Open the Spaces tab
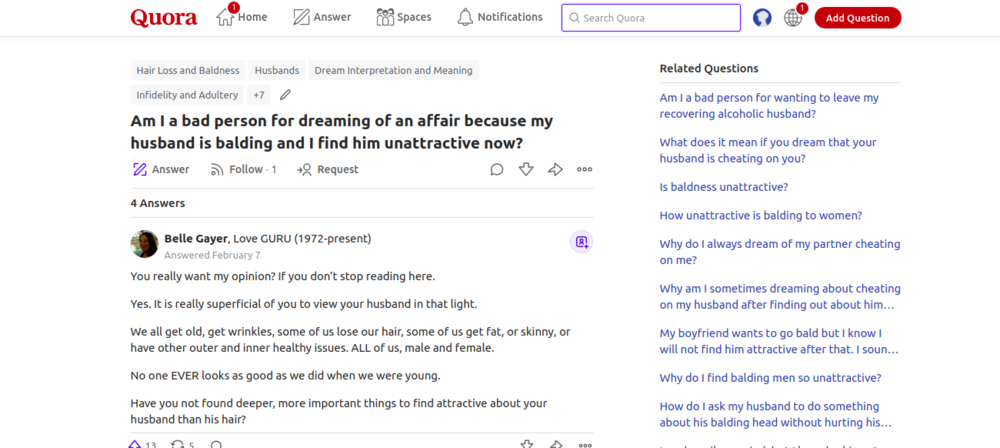The height and width of the screenshot is (448, 1000). (x=403, y=17)
